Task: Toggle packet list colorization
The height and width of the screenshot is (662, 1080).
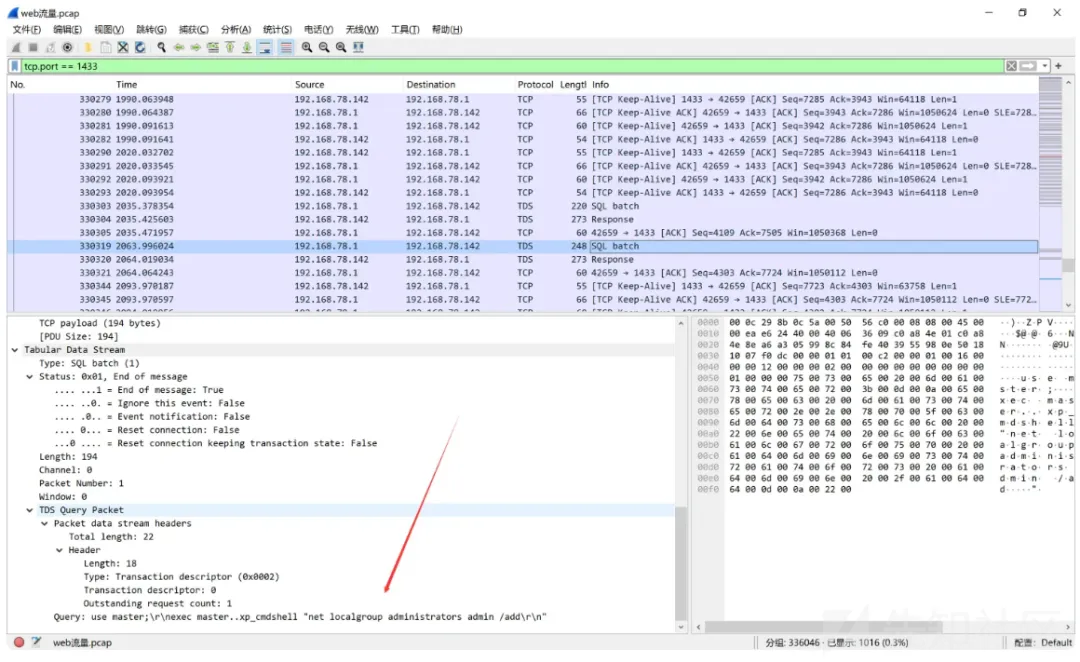Action: coord(286,47)
